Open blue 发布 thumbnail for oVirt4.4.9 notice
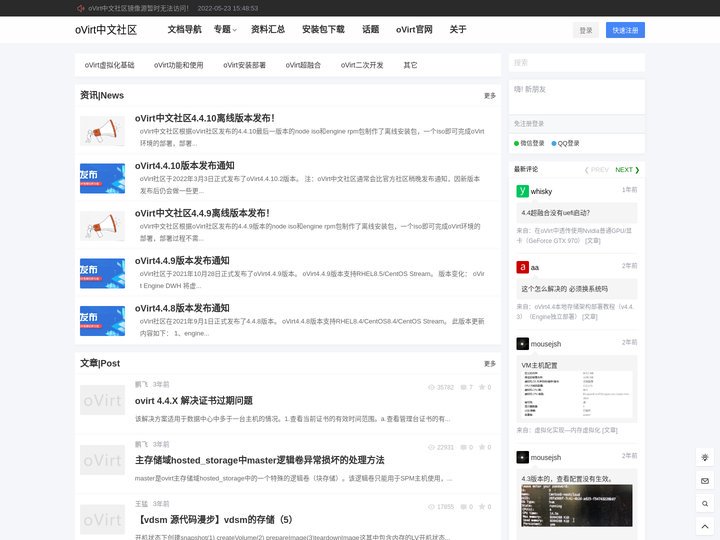The width and height of the screenshot is (720, 540). (102, 273)
